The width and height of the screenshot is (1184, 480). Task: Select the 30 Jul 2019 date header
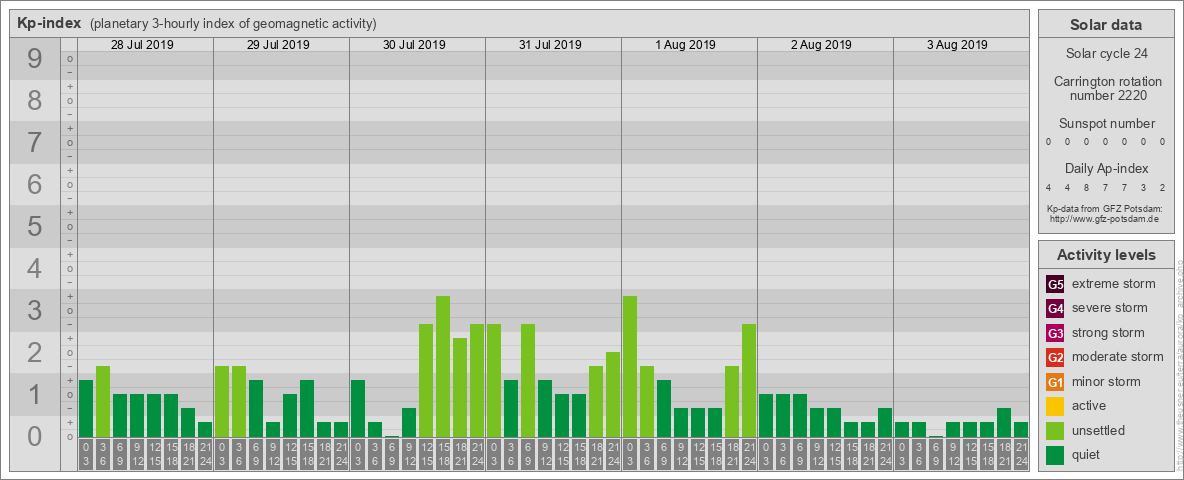click(414, 45)
